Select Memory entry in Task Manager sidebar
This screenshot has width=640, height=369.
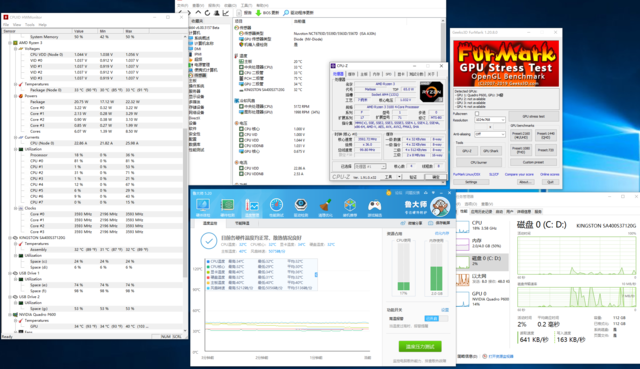click(x=482, y=244)
